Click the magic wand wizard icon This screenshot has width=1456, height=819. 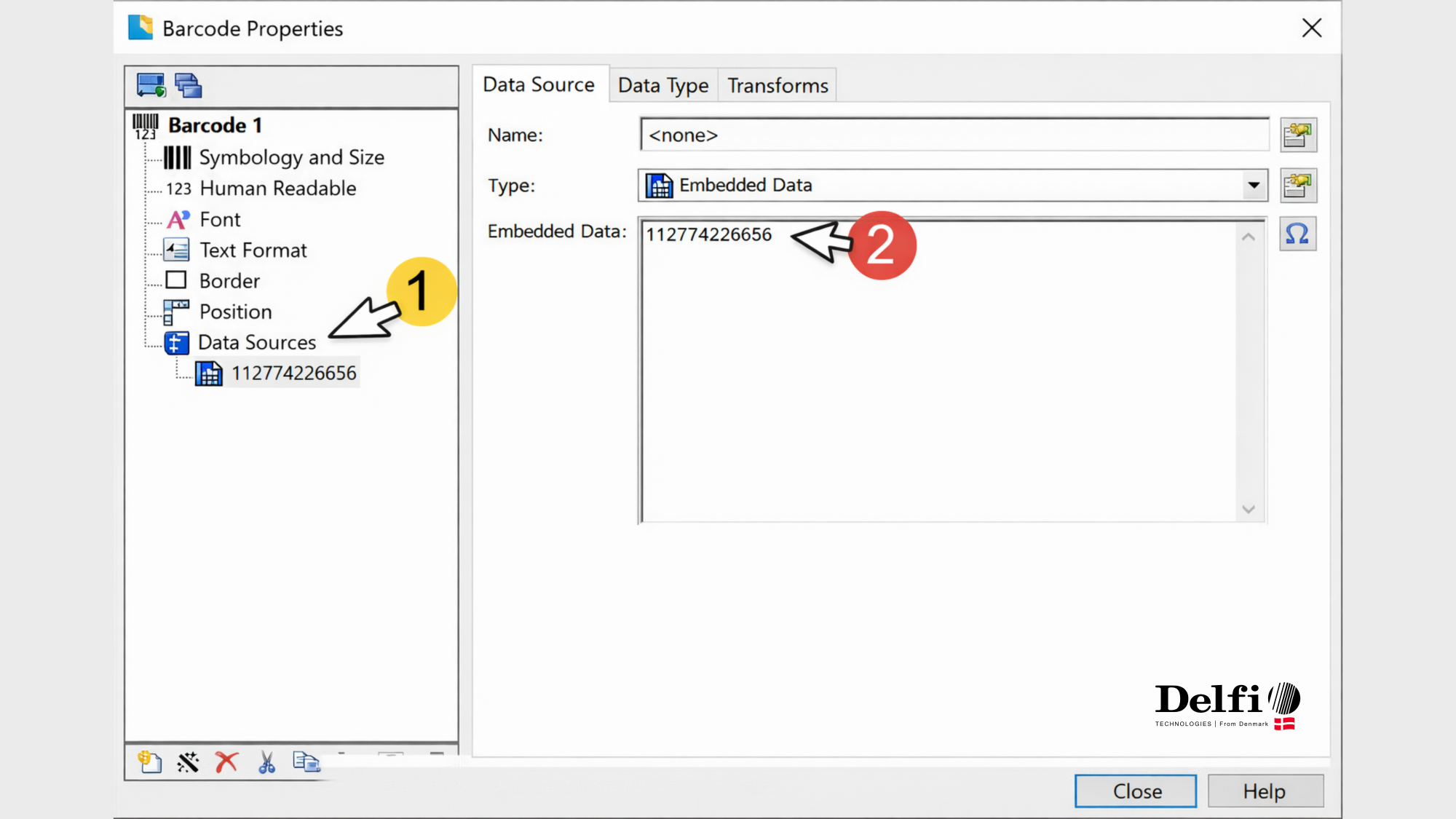(x=188, y=761)
